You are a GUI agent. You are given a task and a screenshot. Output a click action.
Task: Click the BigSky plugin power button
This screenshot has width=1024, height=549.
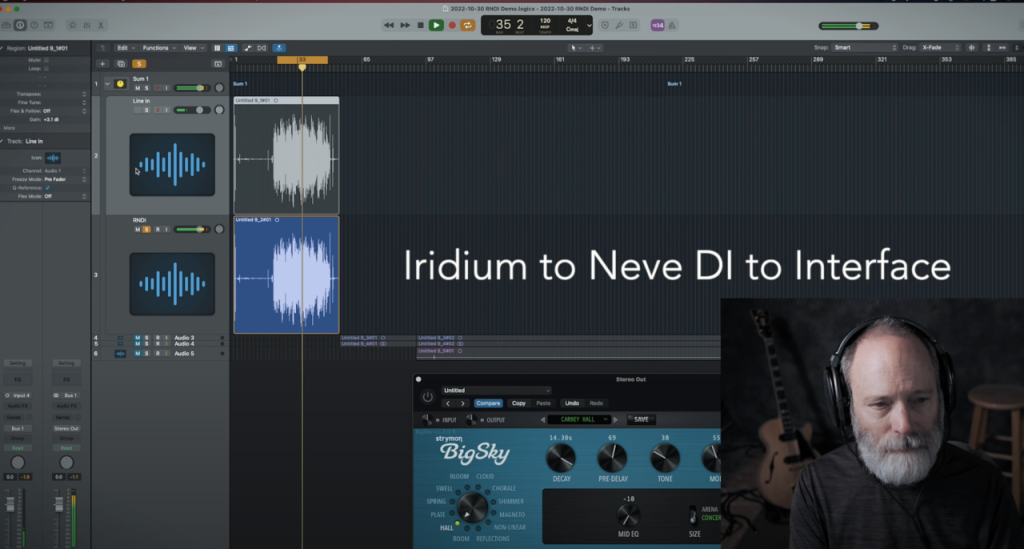click(428, 397)
